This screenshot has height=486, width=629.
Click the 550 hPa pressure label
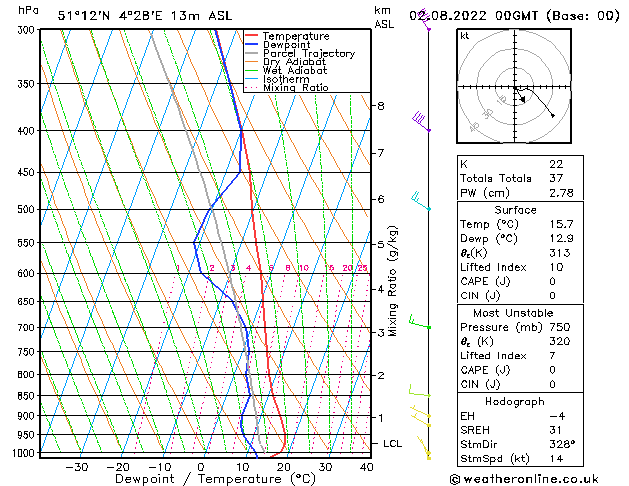coord(28,243)
